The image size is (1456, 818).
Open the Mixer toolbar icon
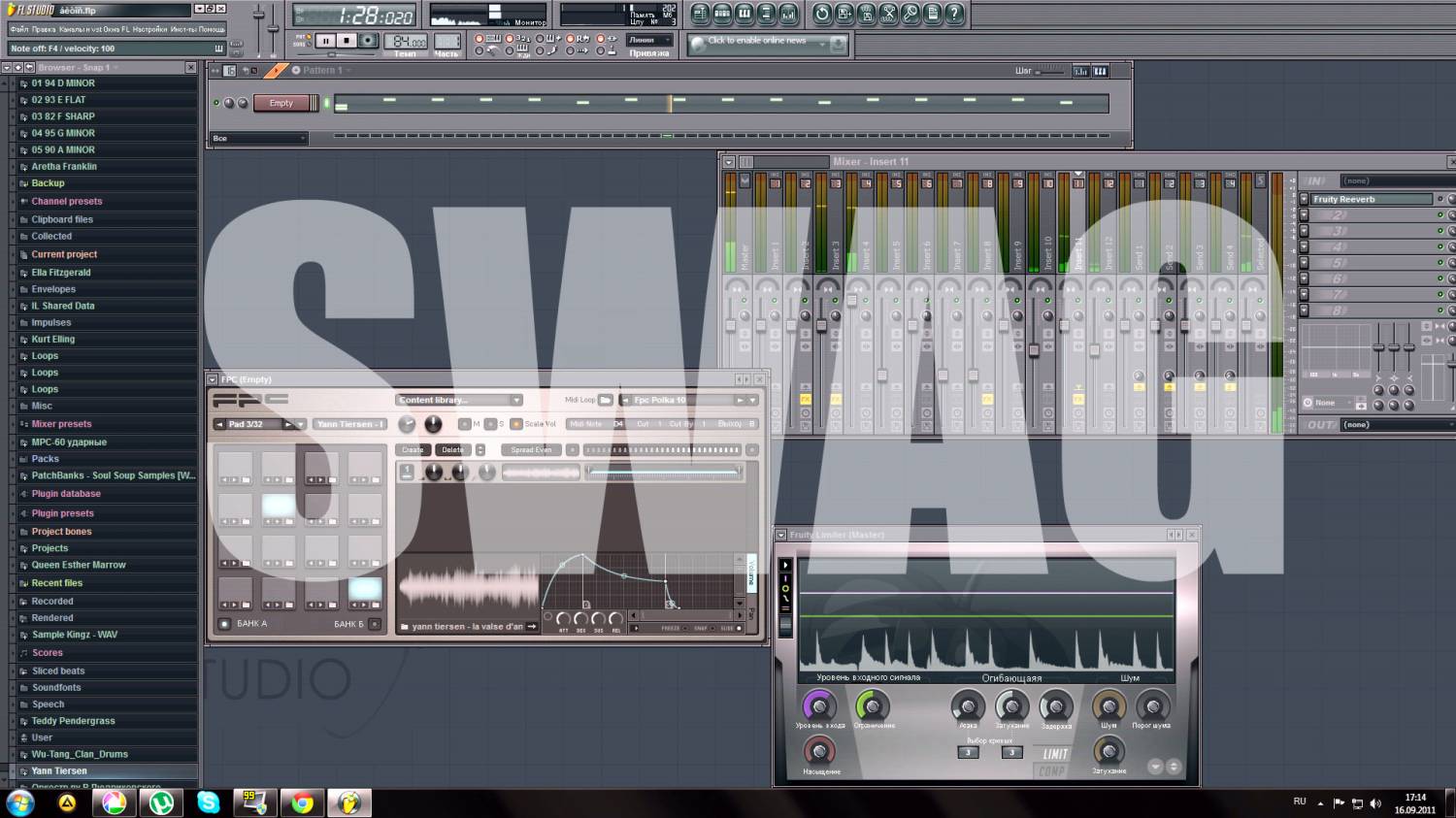click(x=787, y=14)
